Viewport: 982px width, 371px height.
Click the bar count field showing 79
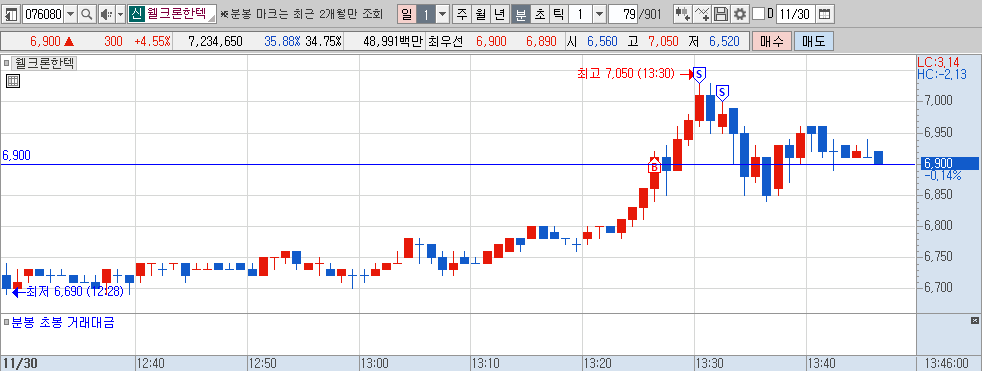tap(623, 13)
